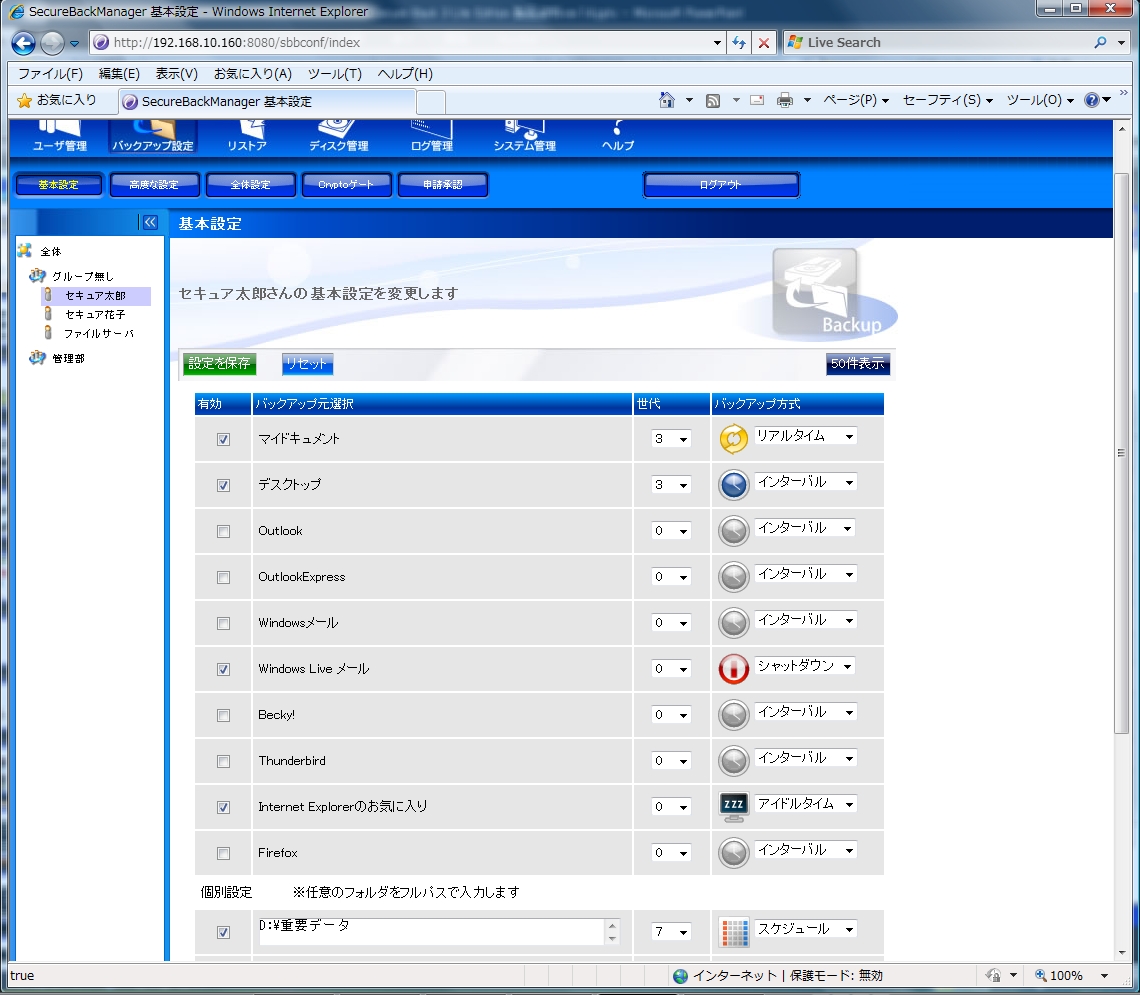Image resolution: width=1140 pixels, height=995 pixels.
Task: Open the アイドルタイム backup method dropdown
Action: point(805,804)
